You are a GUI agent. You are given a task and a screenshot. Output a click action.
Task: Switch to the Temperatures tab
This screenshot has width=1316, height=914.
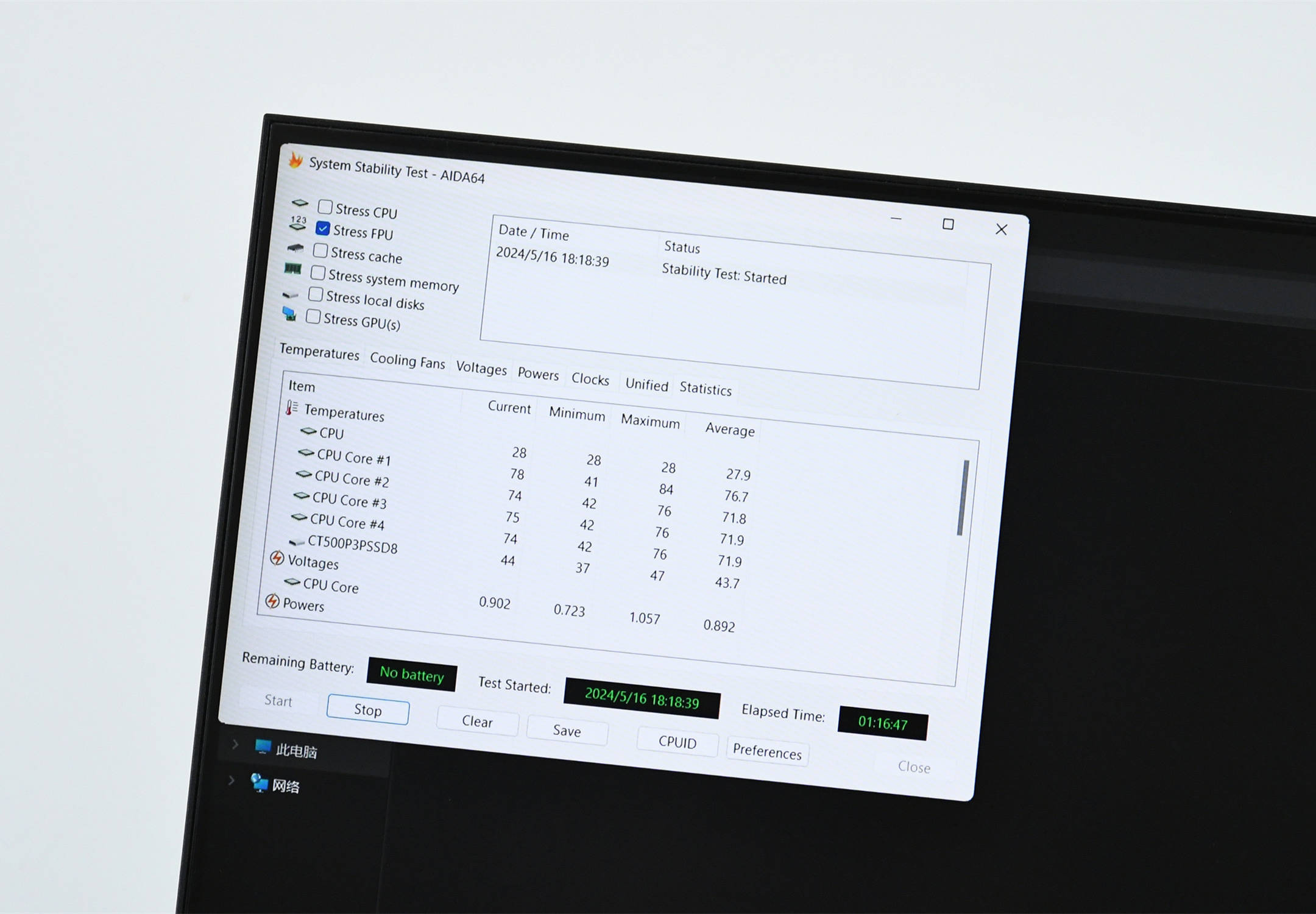click(x=319, y=352)
